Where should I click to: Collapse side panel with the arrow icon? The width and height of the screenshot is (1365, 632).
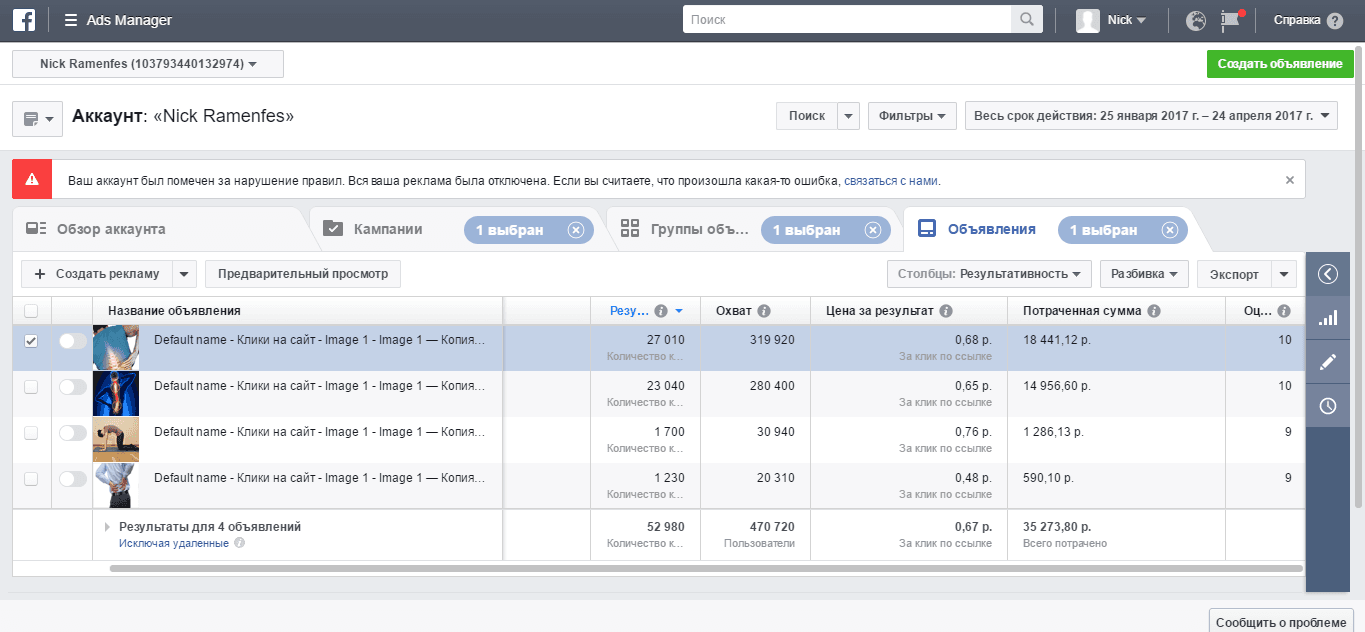[1328, 274]
